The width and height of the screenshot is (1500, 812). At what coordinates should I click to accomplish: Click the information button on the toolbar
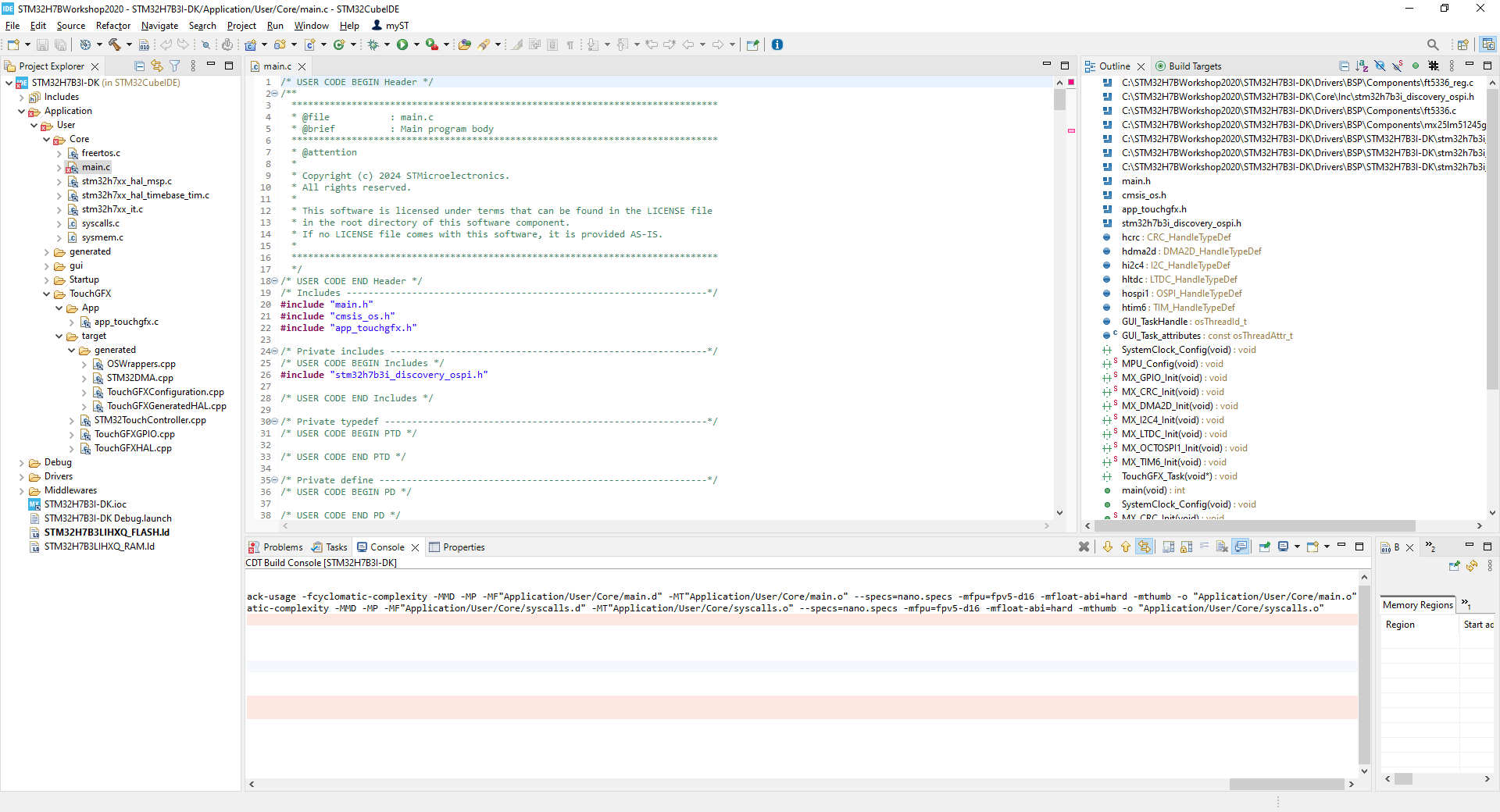[777, 45]
